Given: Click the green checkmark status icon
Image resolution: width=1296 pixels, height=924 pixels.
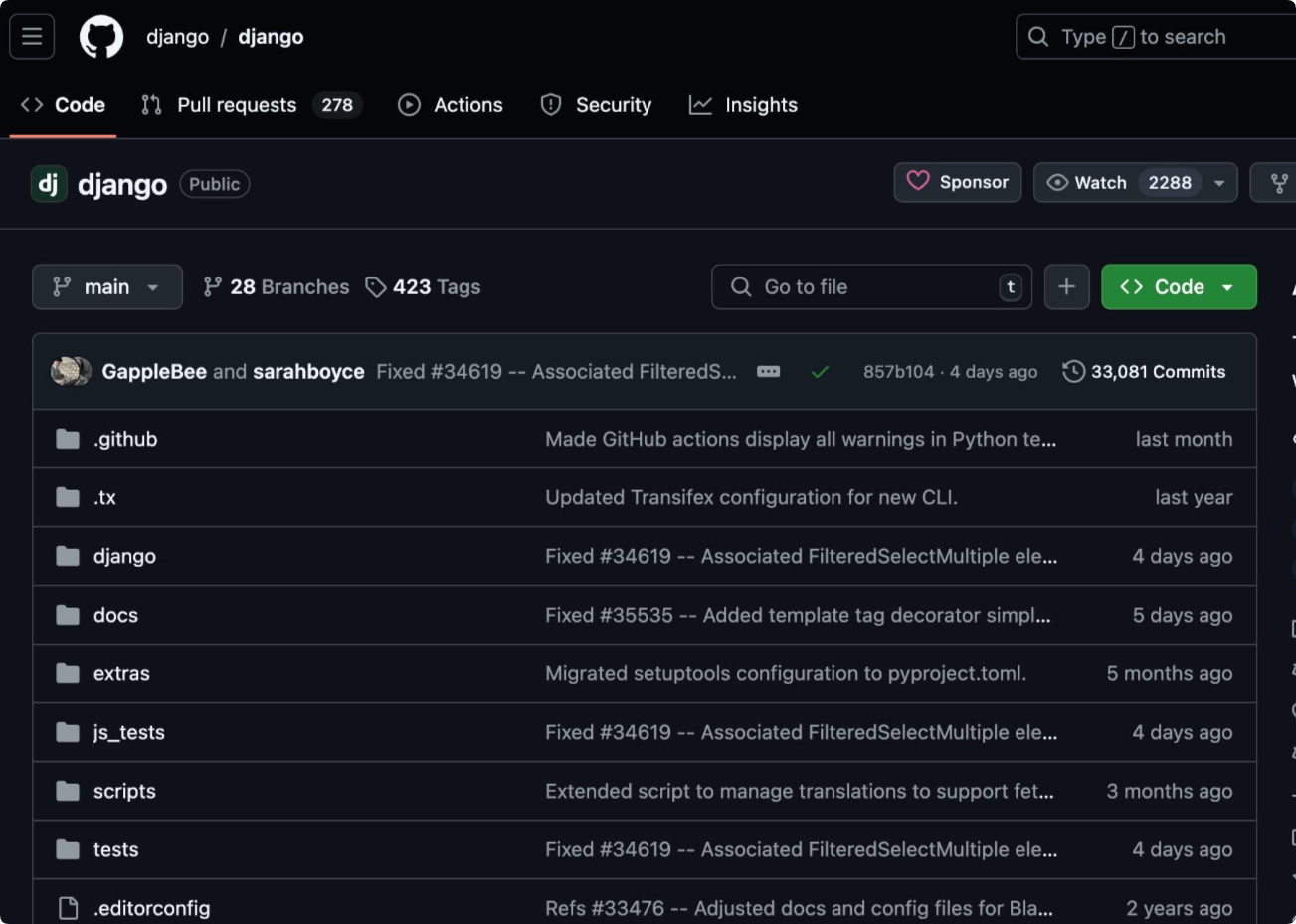Looking at the screenshot, I should [820, 372].
